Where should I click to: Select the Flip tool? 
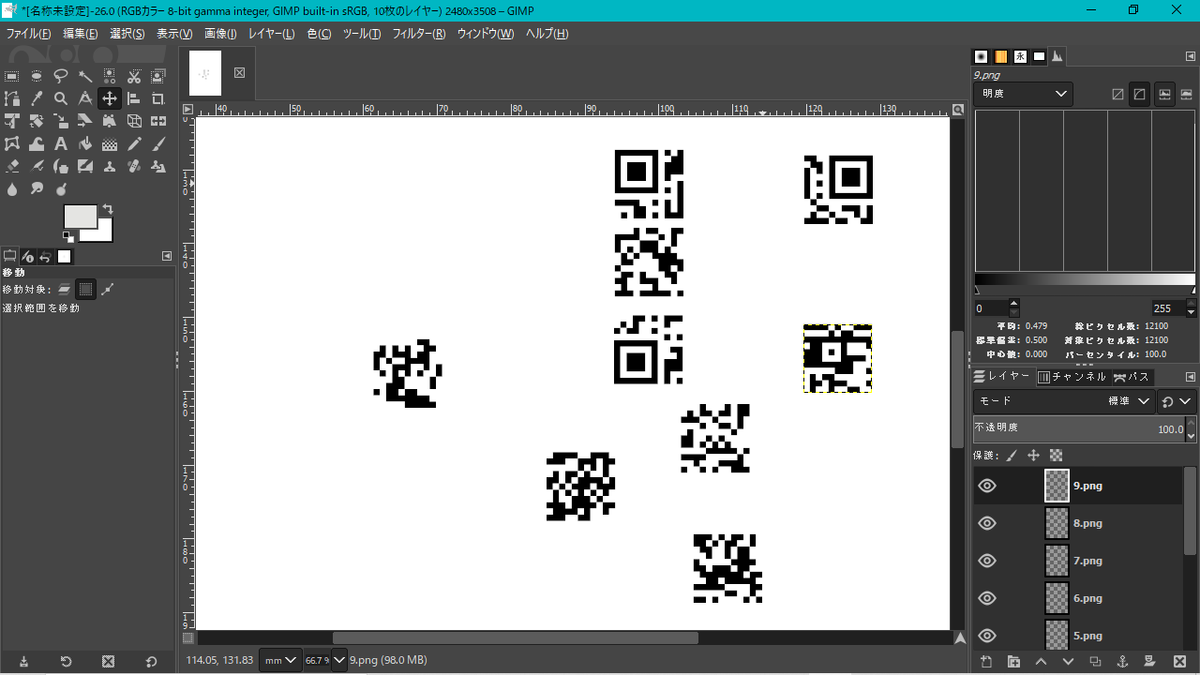click(x=158, y=121)
